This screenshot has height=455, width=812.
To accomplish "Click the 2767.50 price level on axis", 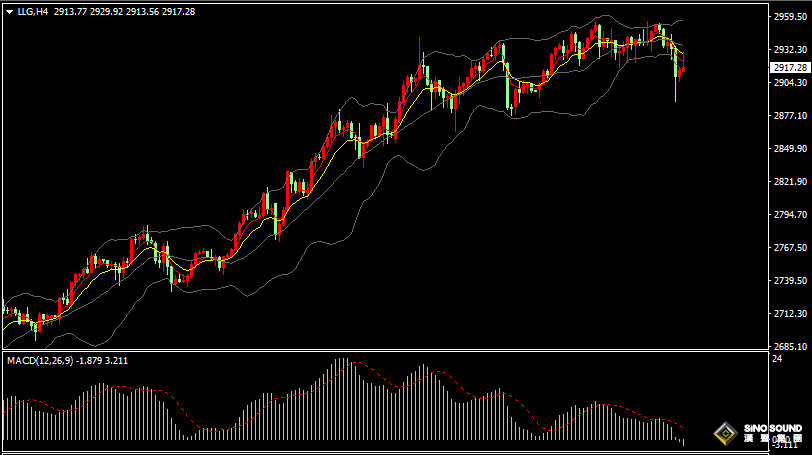I will click(790, 248).
